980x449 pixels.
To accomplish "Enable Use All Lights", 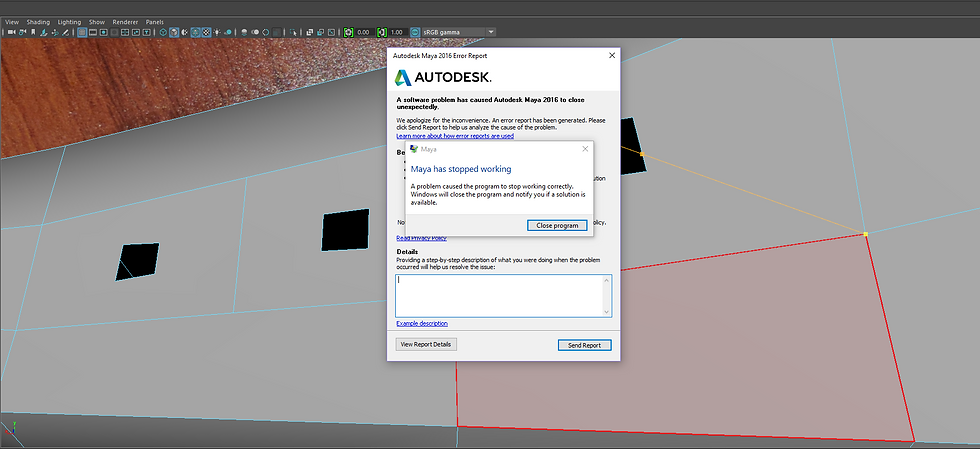I will pos(217,31).
